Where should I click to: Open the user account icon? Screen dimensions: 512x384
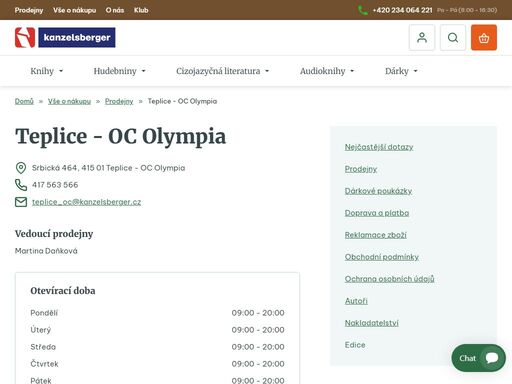422,37
